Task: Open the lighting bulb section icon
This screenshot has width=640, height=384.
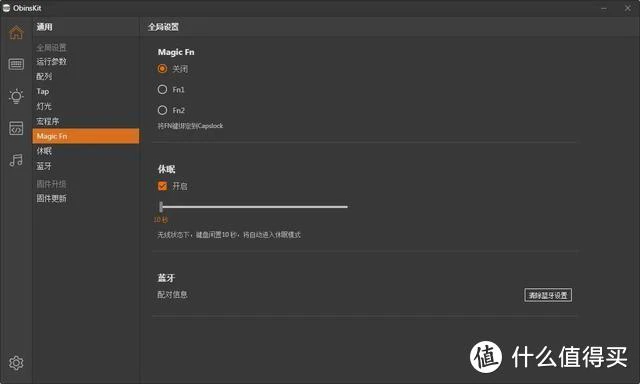Action: (x=16, y=96)
